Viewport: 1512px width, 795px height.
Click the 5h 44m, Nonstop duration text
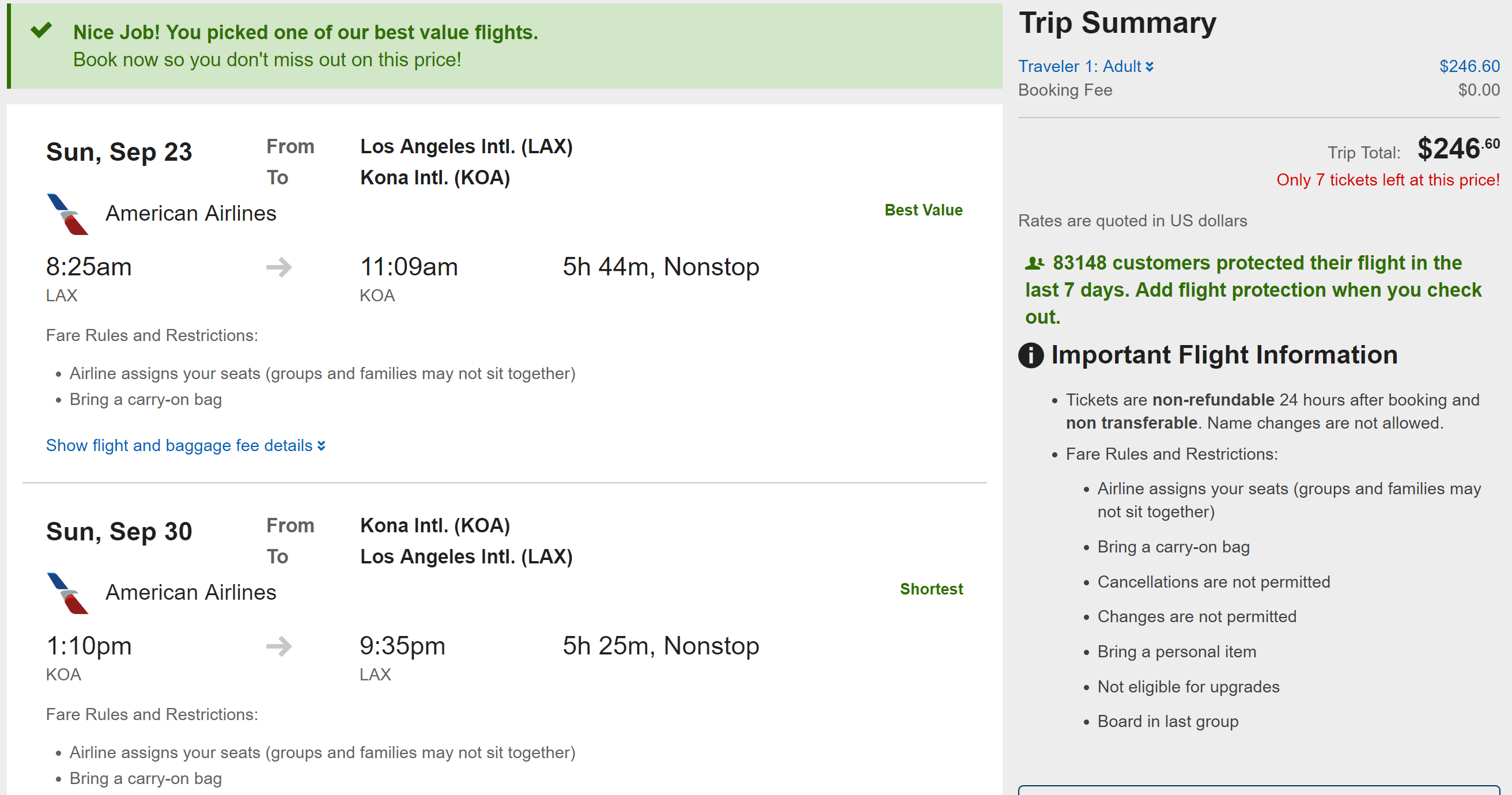pos(661,267)
